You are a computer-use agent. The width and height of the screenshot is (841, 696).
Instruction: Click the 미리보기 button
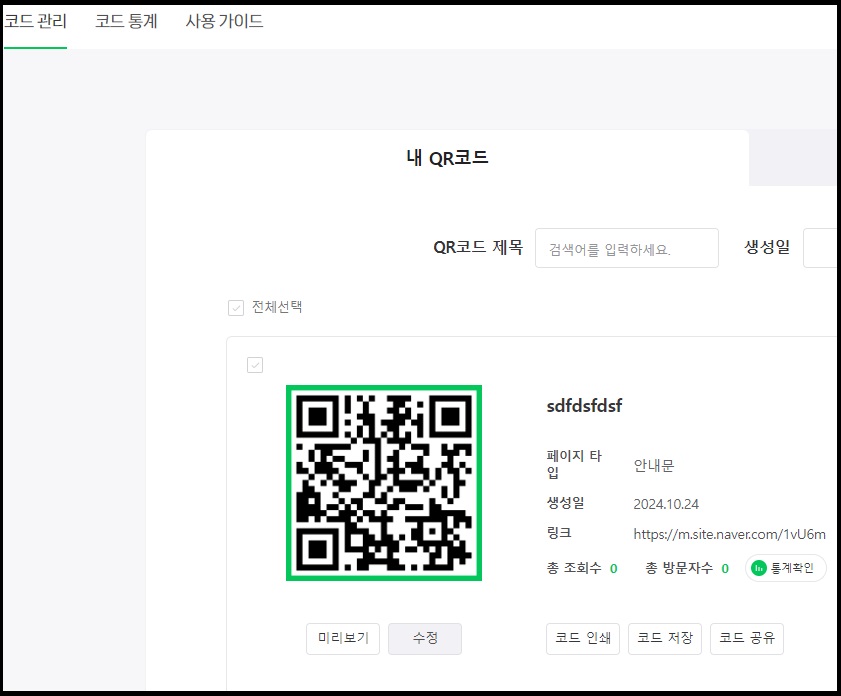coord(343,639)
